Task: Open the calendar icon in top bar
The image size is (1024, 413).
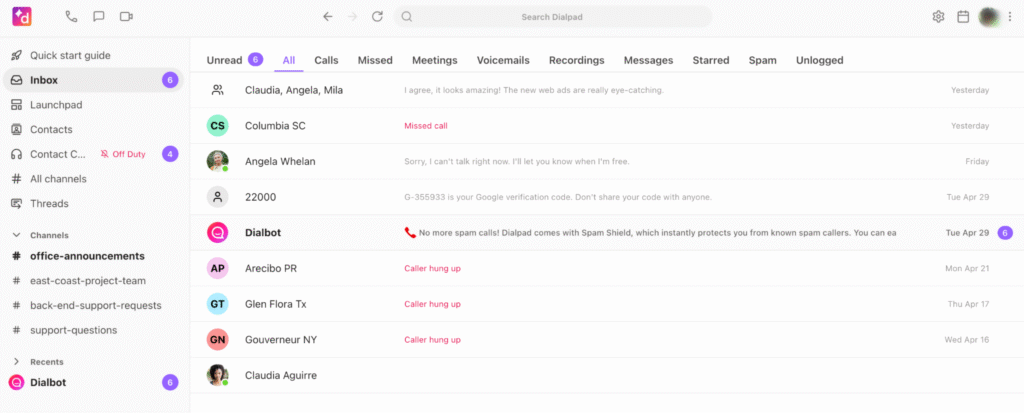Action: click(x=963, y=17)
